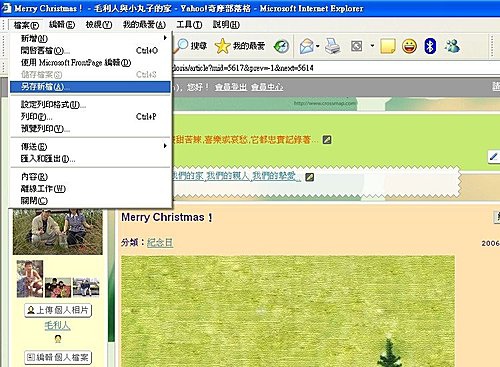Expand the 新增(N) submenu
Viewport: 500px width, 367px height.
pyautogui.click(x=90, y=38)
